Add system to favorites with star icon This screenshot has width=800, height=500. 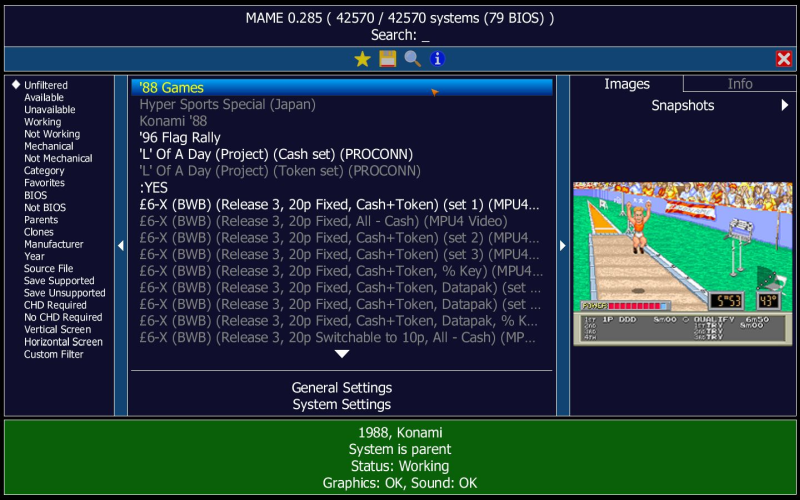[x=362, y=59]
